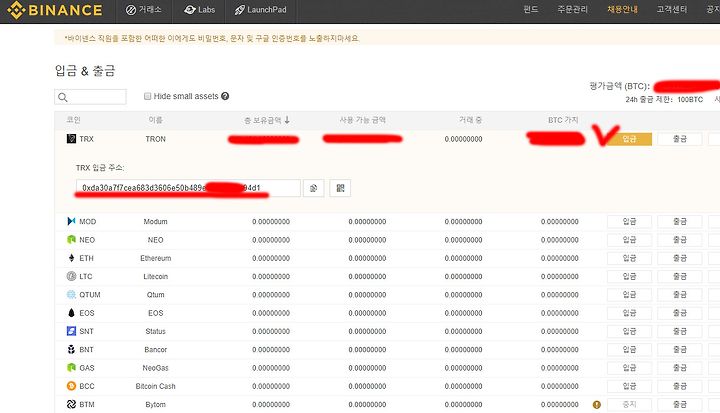
Task: Click the BNT 출금 withdraw button
Action: 680,350
